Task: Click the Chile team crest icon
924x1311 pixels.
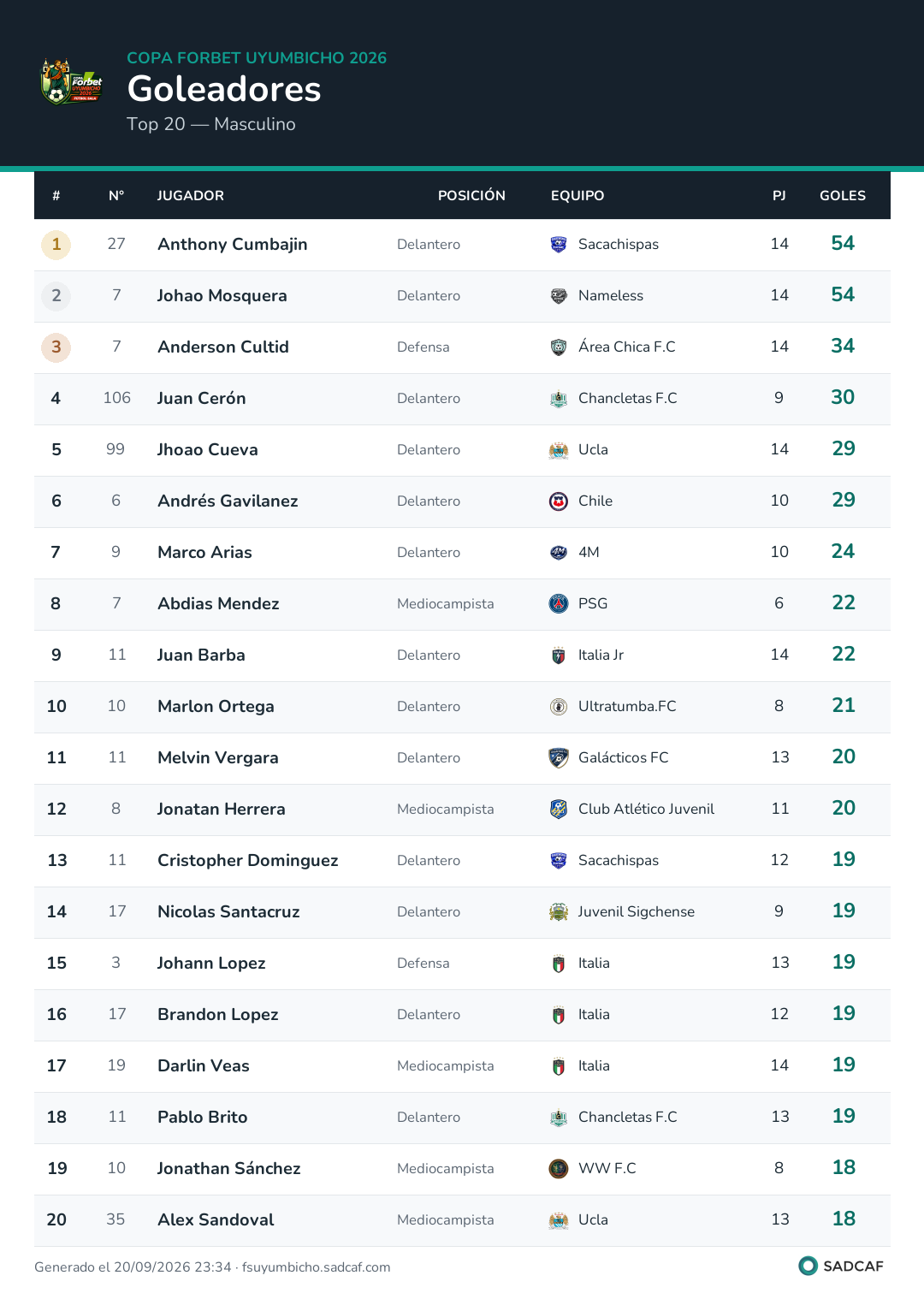Action: (x=559, y=501)
